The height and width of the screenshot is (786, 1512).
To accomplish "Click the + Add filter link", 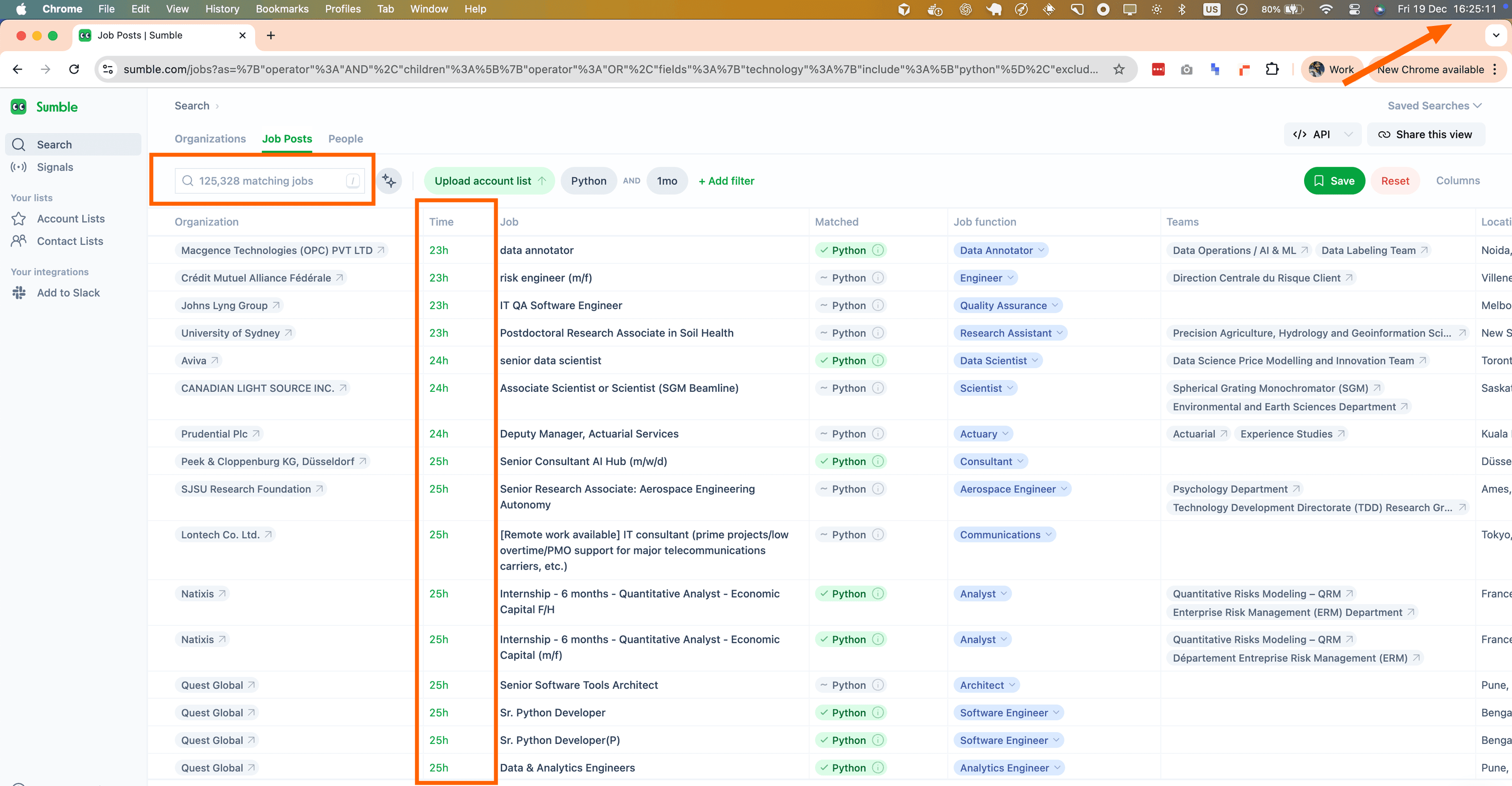I will pos(726,181).
